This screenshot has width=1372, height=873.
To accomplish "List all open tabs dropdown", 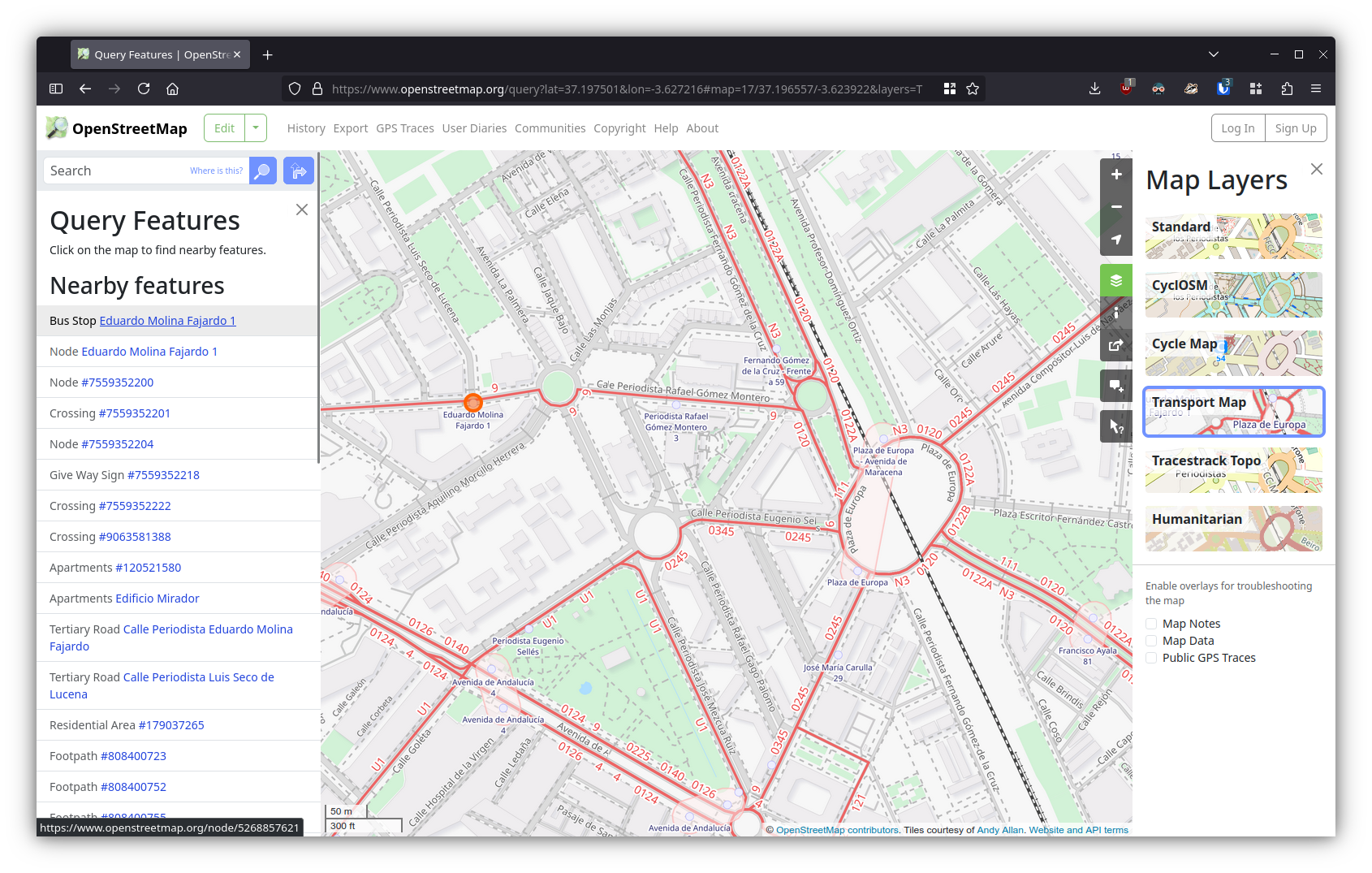I will [x=1214, y=54].
